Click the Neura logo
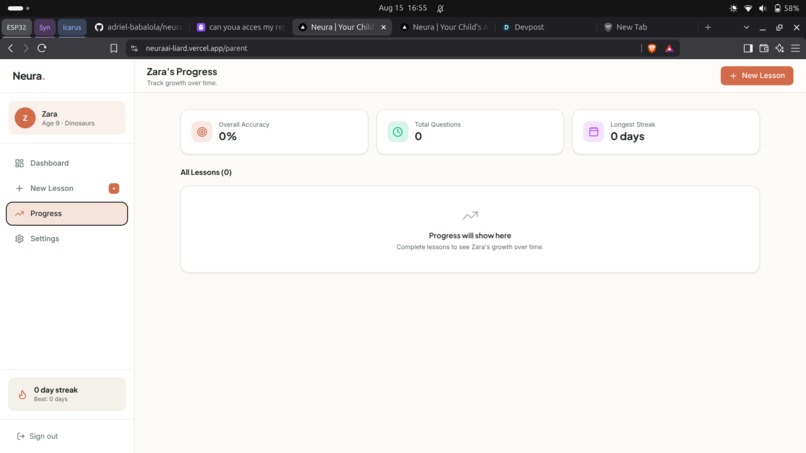The width and height of the screenshot is (806, 453). (29, 76)
